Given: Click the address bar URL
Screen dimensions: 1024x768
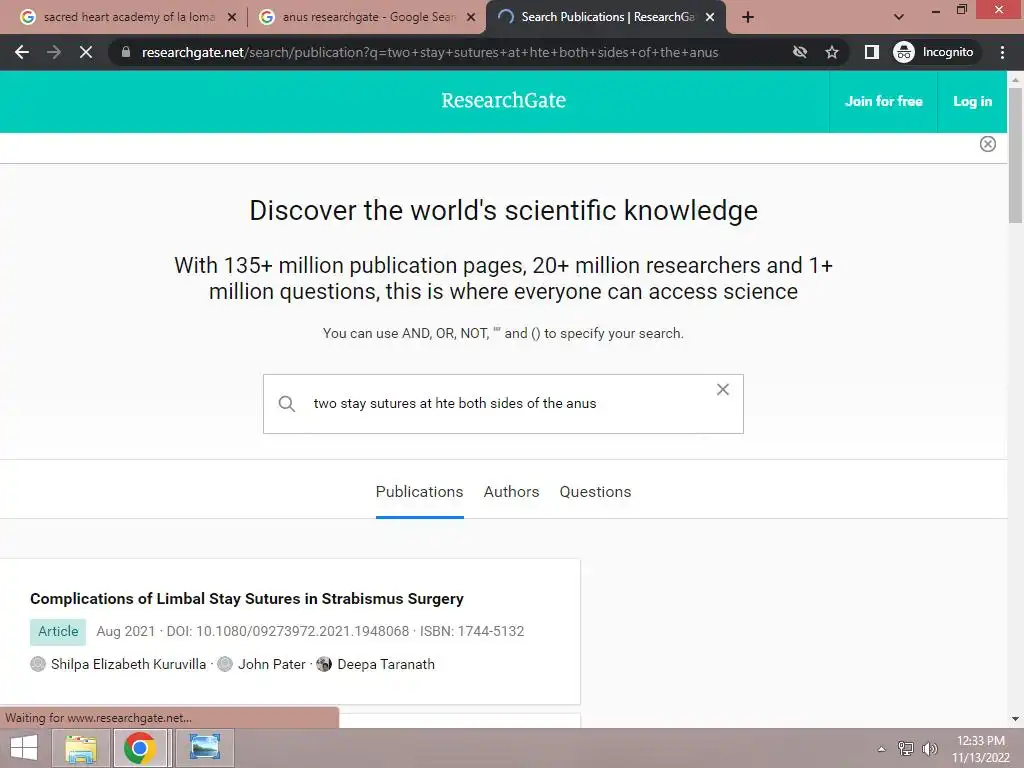Looking at the screenshot, I should (x=430, y=52).
